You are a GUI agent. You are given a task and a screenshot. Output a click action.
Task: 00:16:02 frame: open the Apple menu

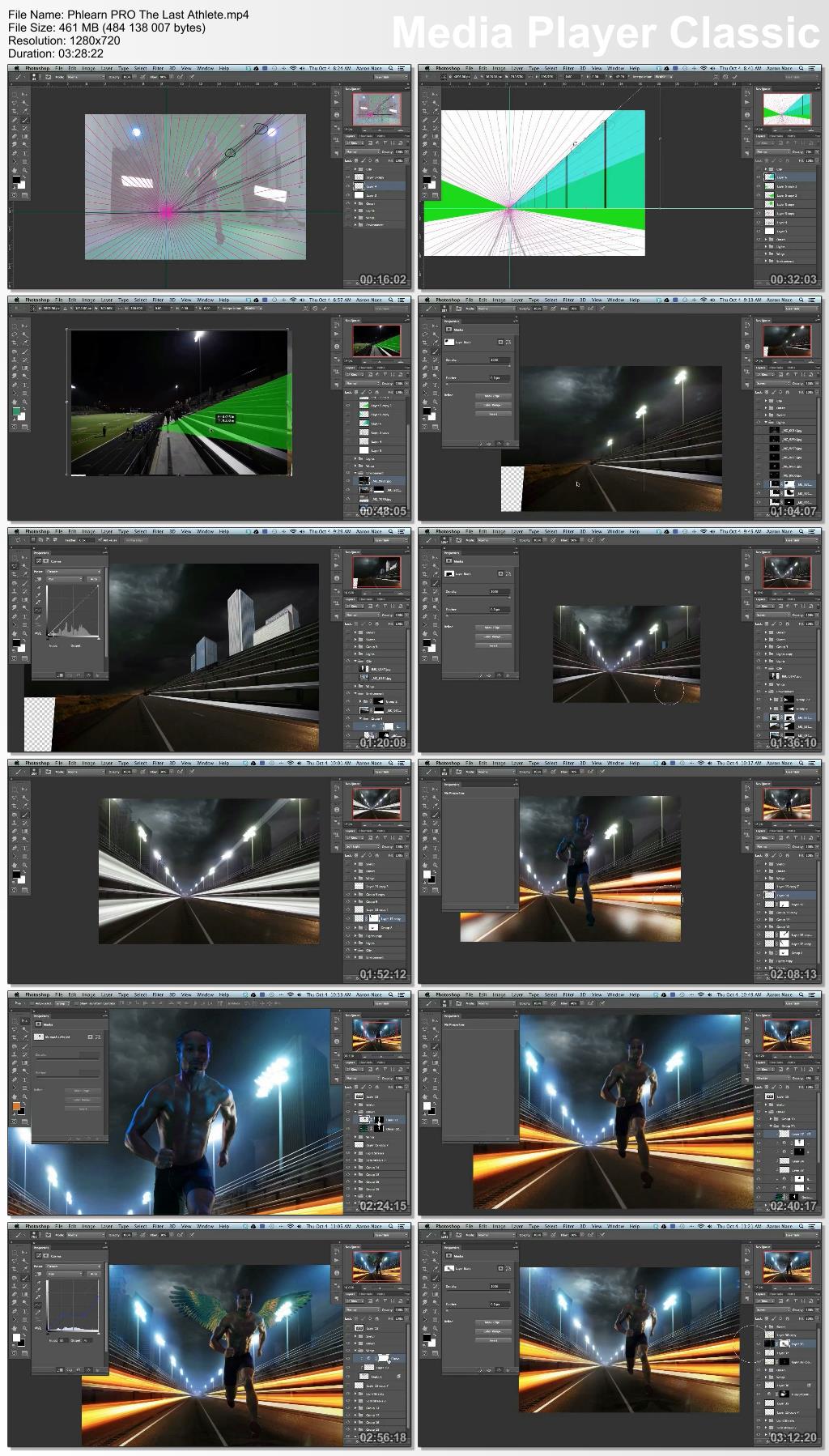(16, 68)
